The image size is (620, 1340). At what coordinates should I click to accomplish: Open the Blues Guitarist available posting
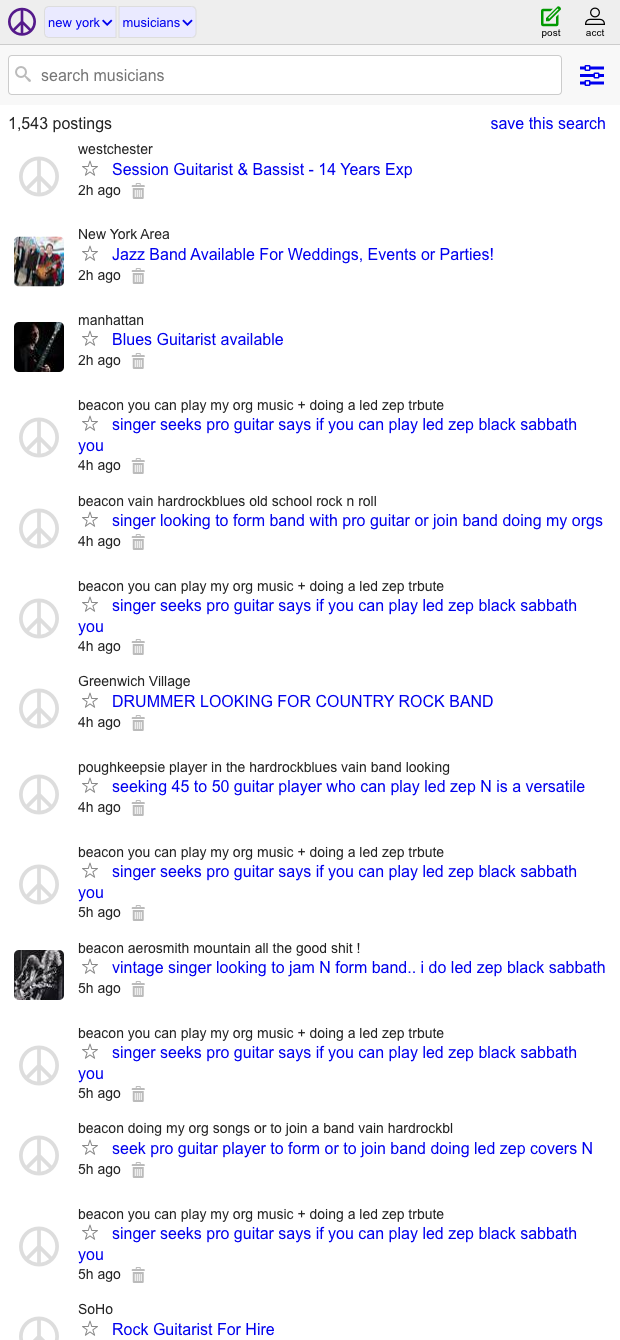[197, 339]
